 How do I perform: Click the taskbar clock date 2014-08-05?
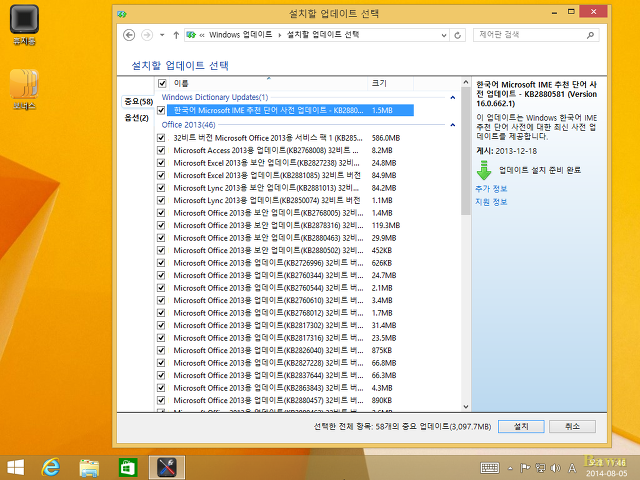coord(607,473)
